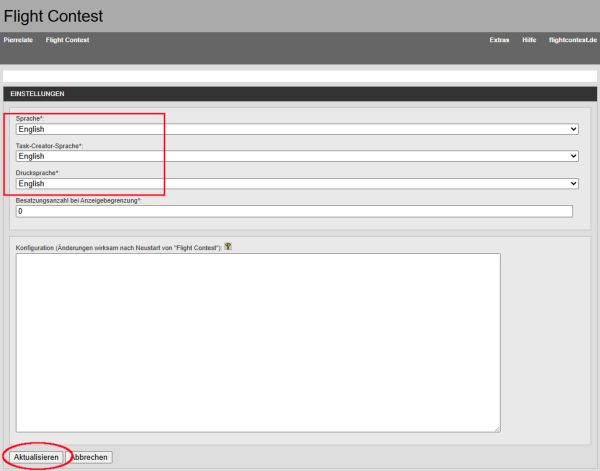Expand the Druckspache dropdown
This screenshot has height=471, width=600.
coord(297,184)
